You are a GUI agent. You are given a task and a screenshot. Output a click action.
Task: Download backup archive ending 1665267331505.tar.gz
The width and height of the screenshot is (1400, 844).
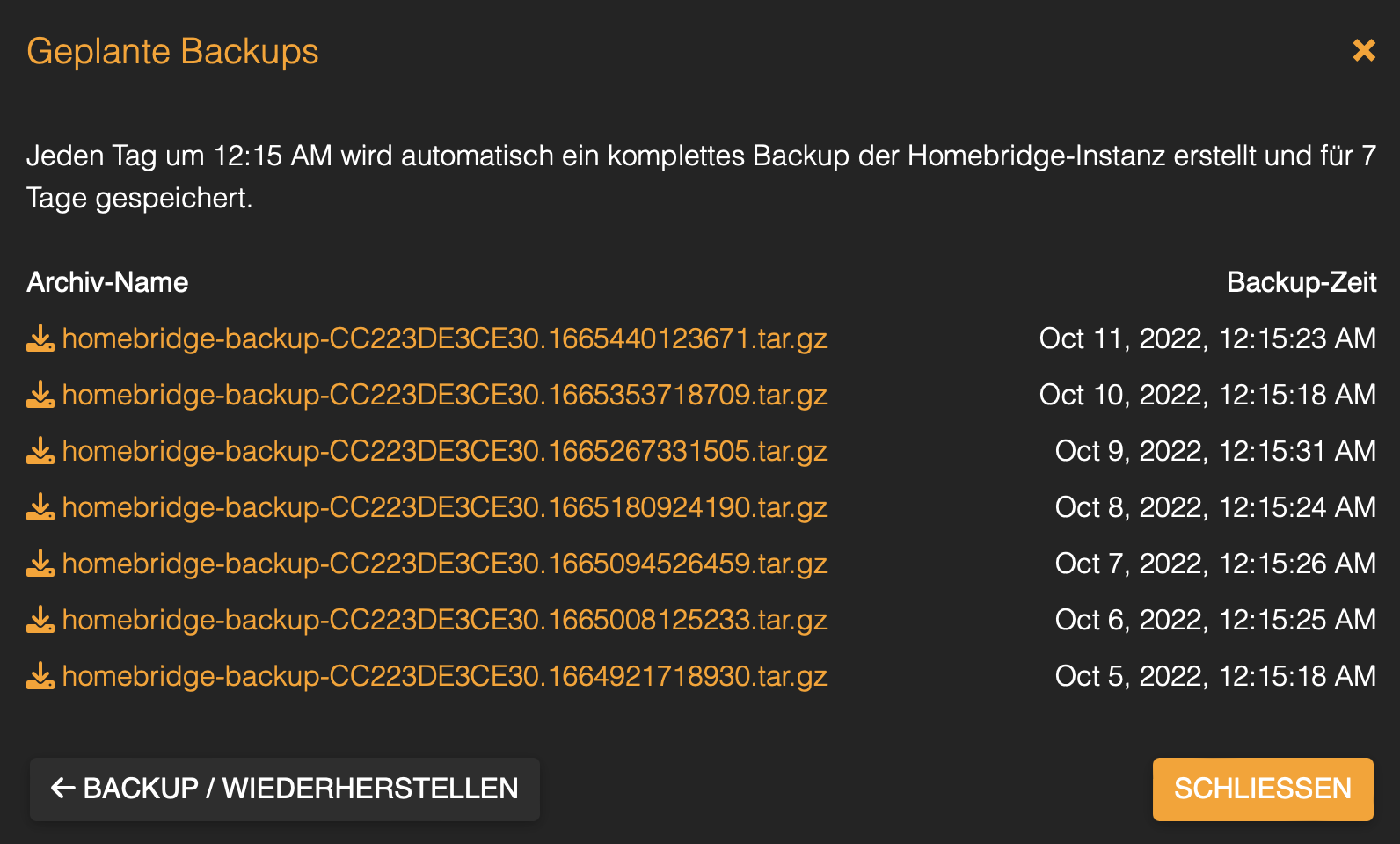coord(444,451)
